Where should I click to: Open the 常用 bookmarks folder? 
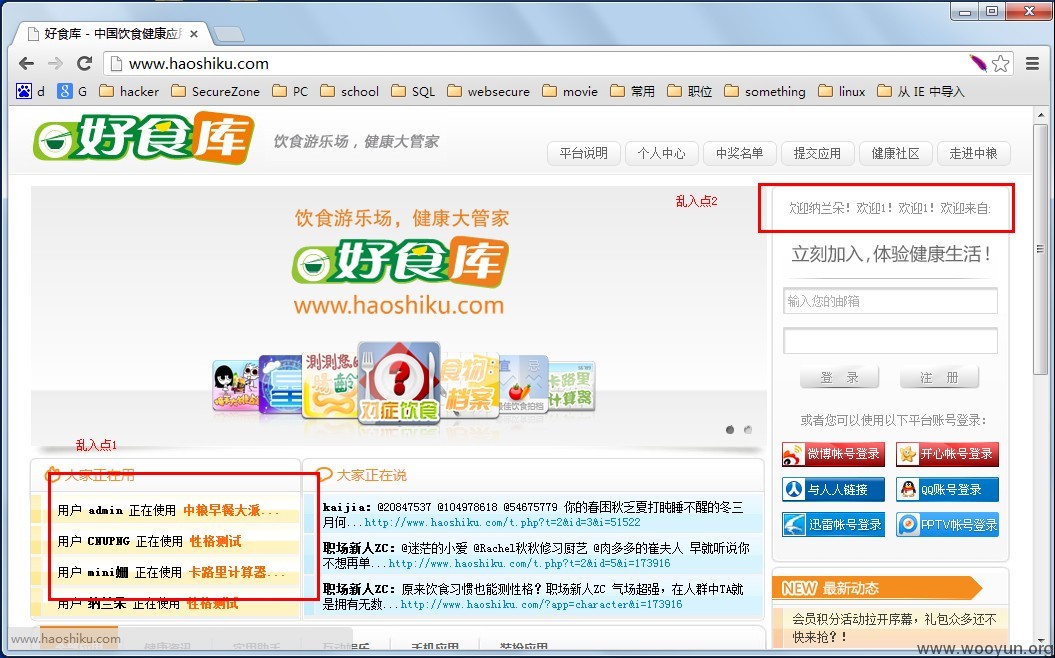tap(632, 91)
